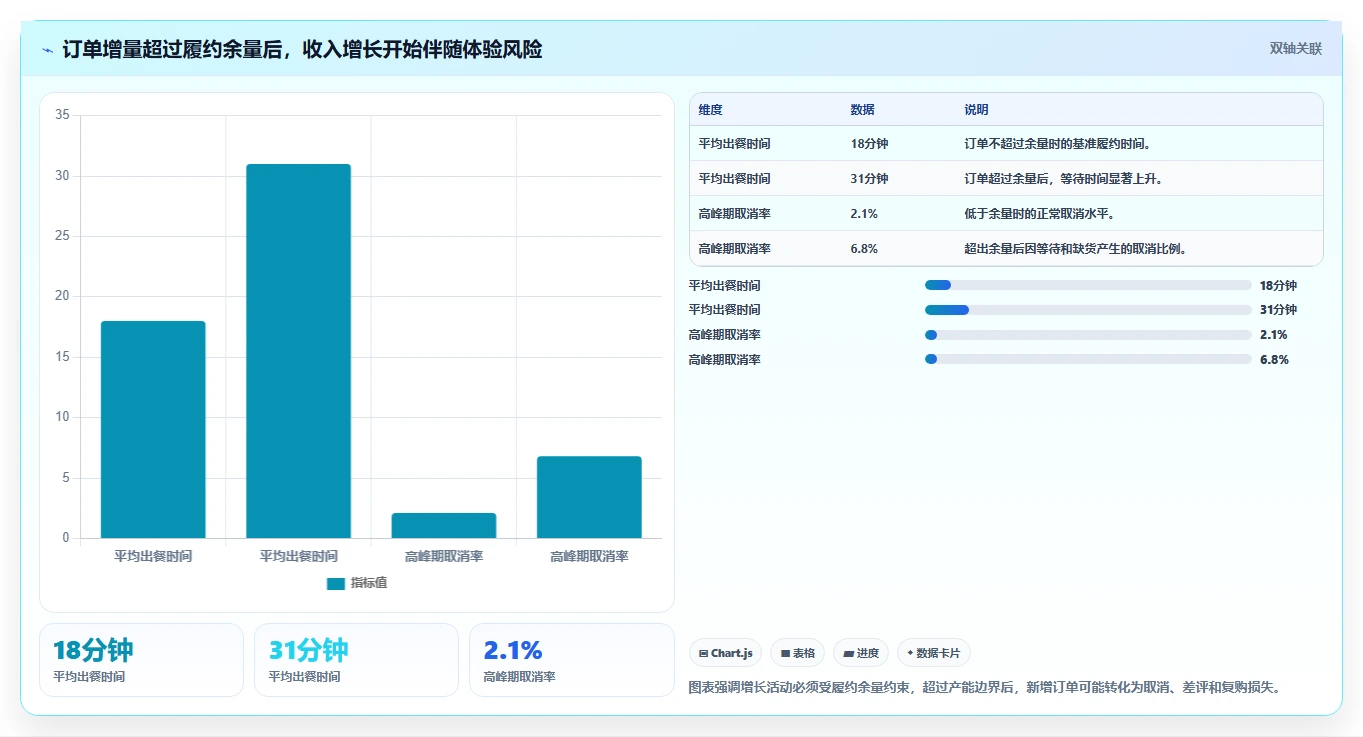Select the 18分钟 cell in the table

click(x=869, y=144)
